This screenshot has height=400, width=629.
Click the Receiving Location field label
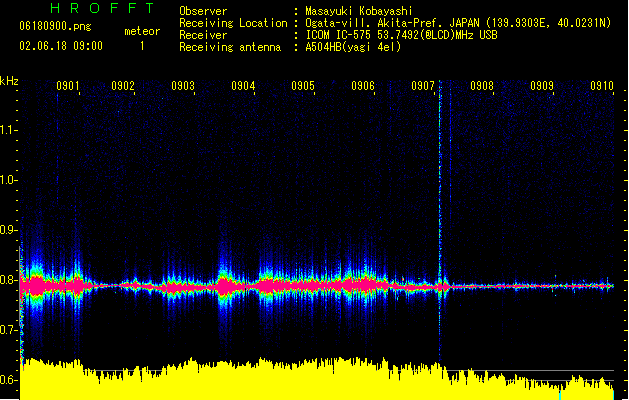[x=233, y=23]
